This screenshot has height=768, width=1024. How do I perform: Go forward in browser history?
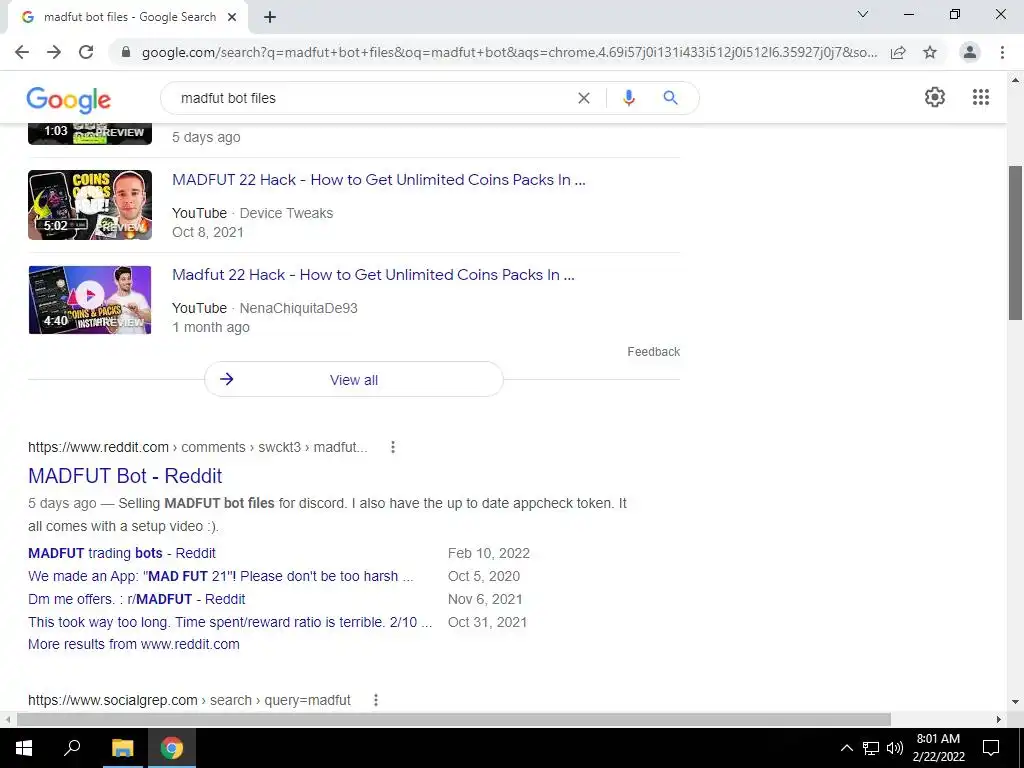[x=54, y=52]
